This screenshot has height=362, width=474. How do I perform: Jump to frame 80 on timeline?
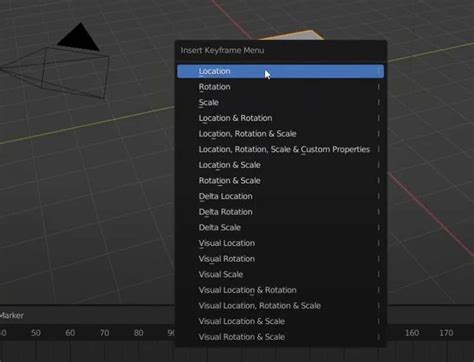point(138,333)
